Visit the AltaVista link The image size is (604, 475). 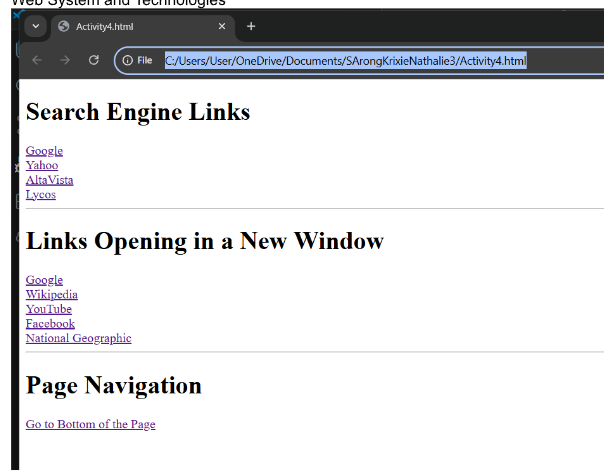(49, 180)
